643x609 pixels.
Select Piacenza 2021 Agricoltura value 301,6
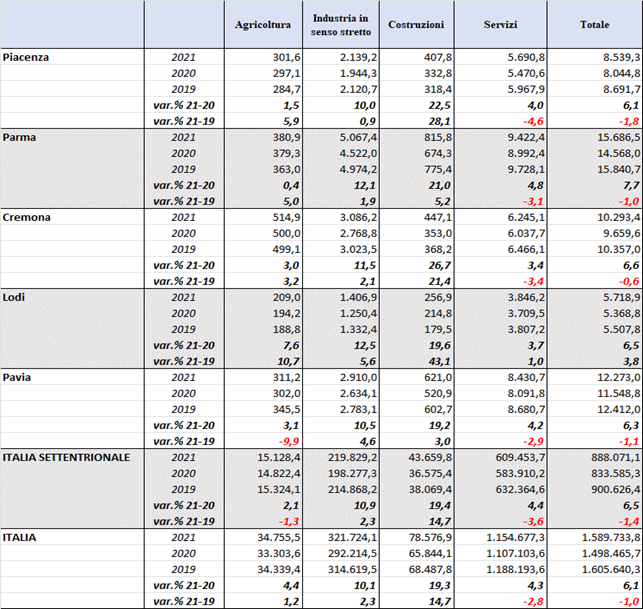click(287, 57)
